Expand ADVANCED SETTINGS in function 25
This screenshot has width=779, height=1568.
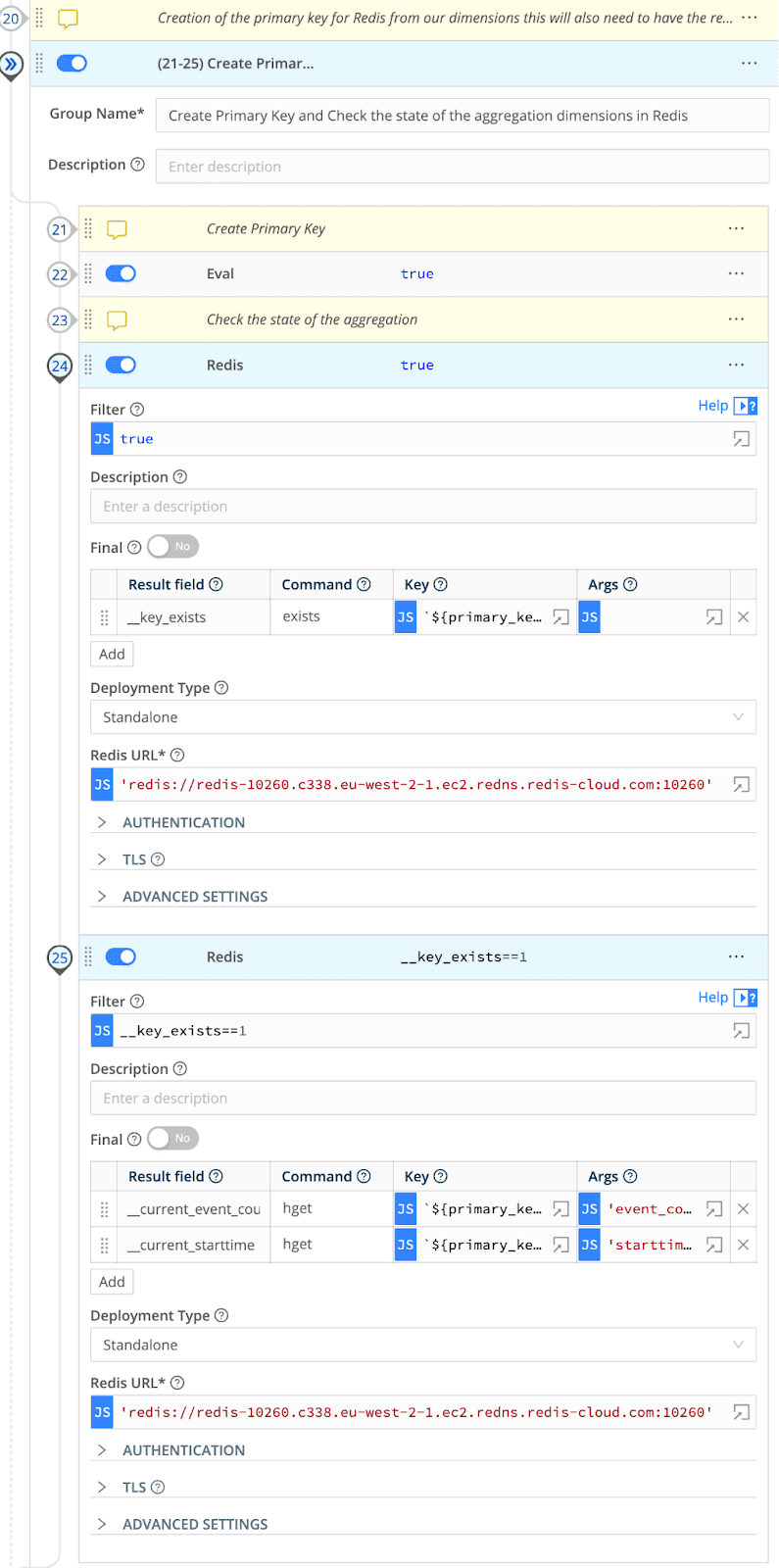(194, 1525)
